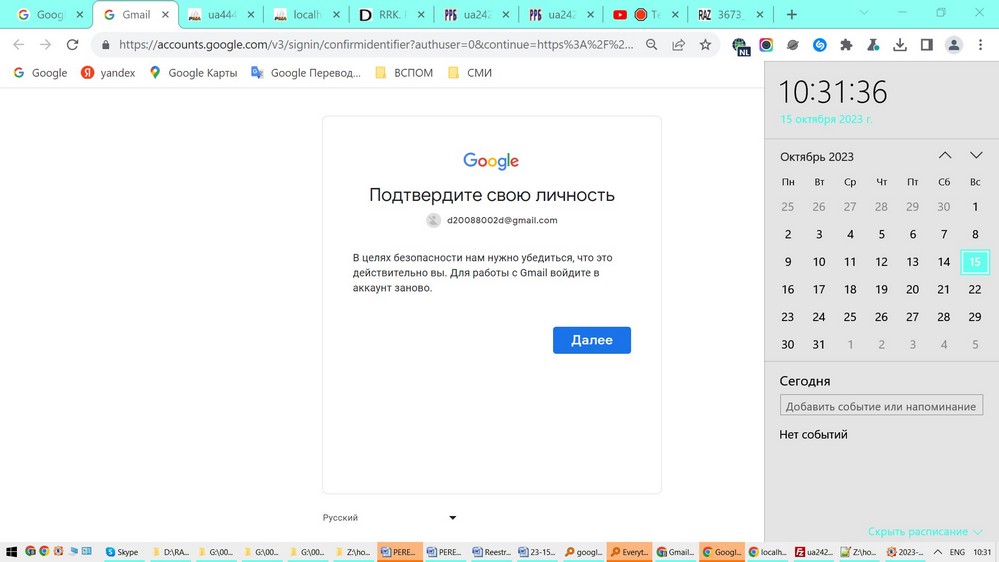Toggle the browser side panel
Viewport: 999px width, 562px height.
coord(926,45)
